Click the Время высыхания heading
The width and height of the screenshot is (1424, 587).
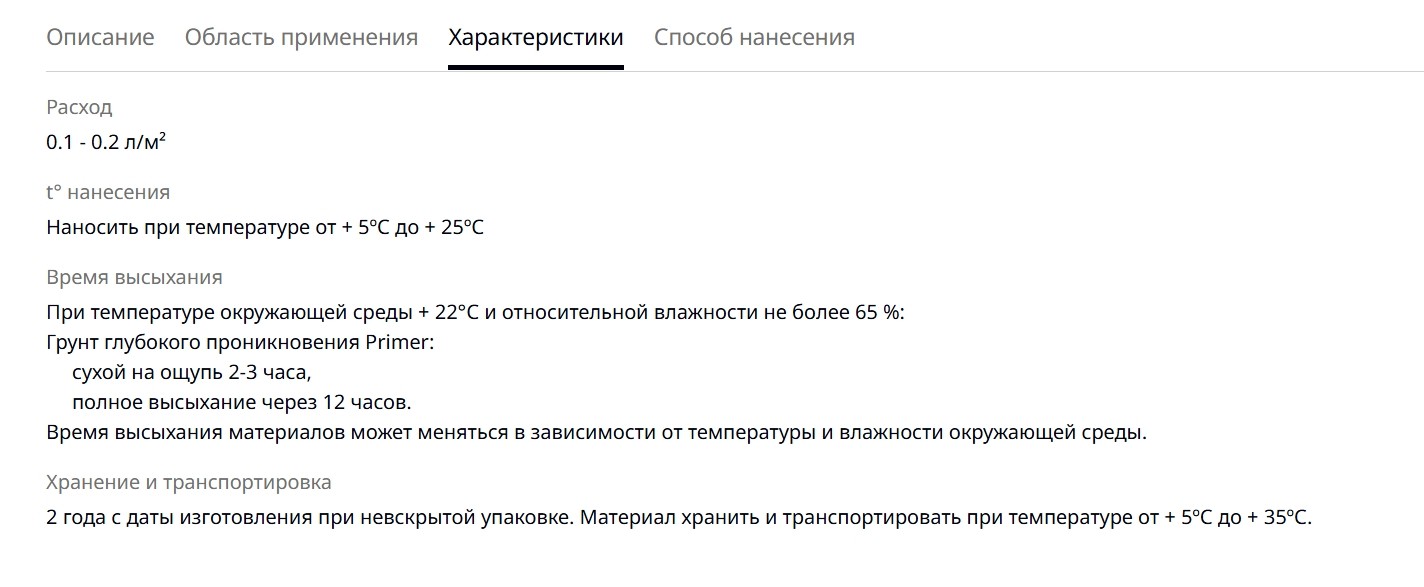tap(134, 277)
